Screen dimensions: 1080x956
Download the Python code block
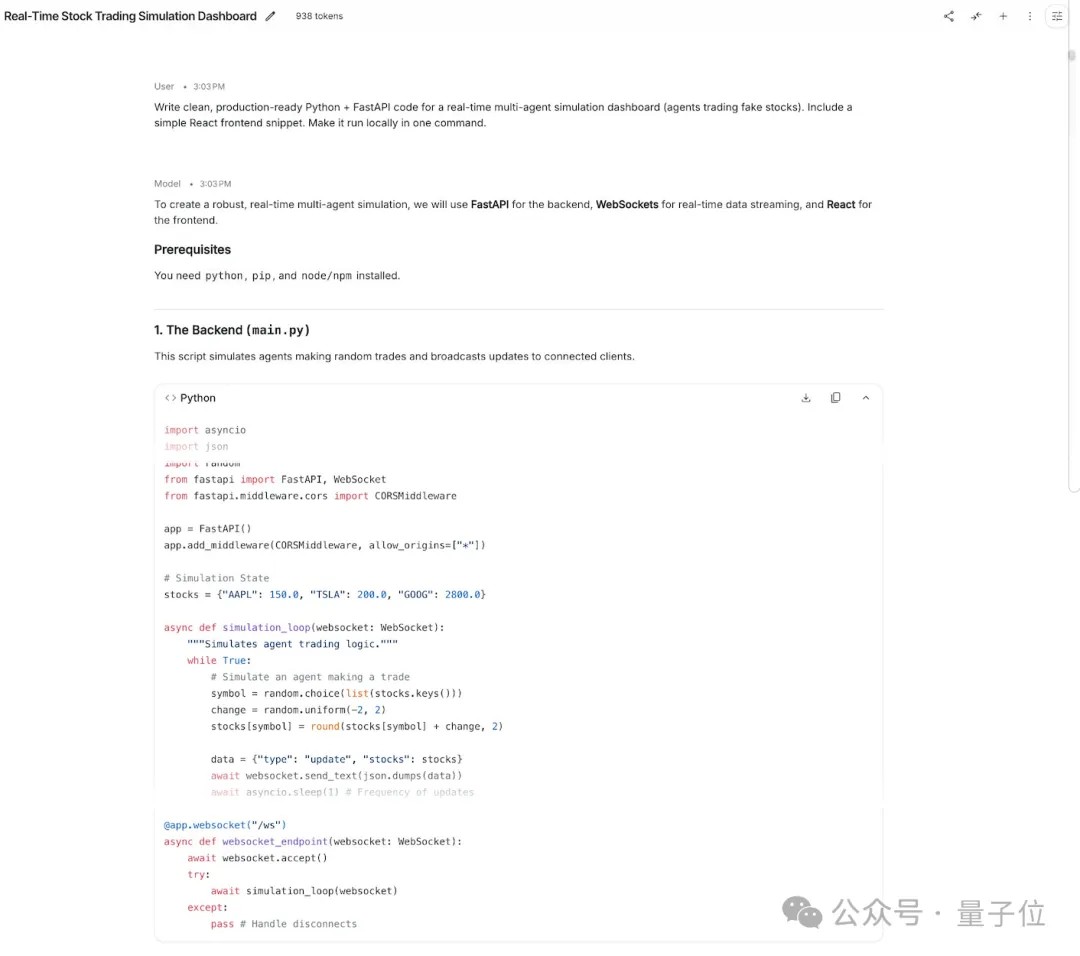tap(806, 398)
